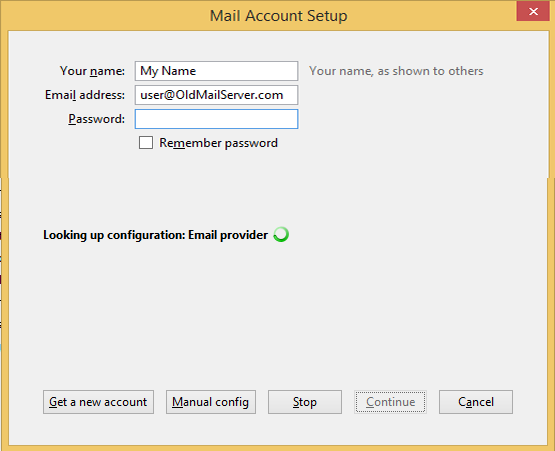
Task: Focus the Your name text field
Action: point(216,71)
